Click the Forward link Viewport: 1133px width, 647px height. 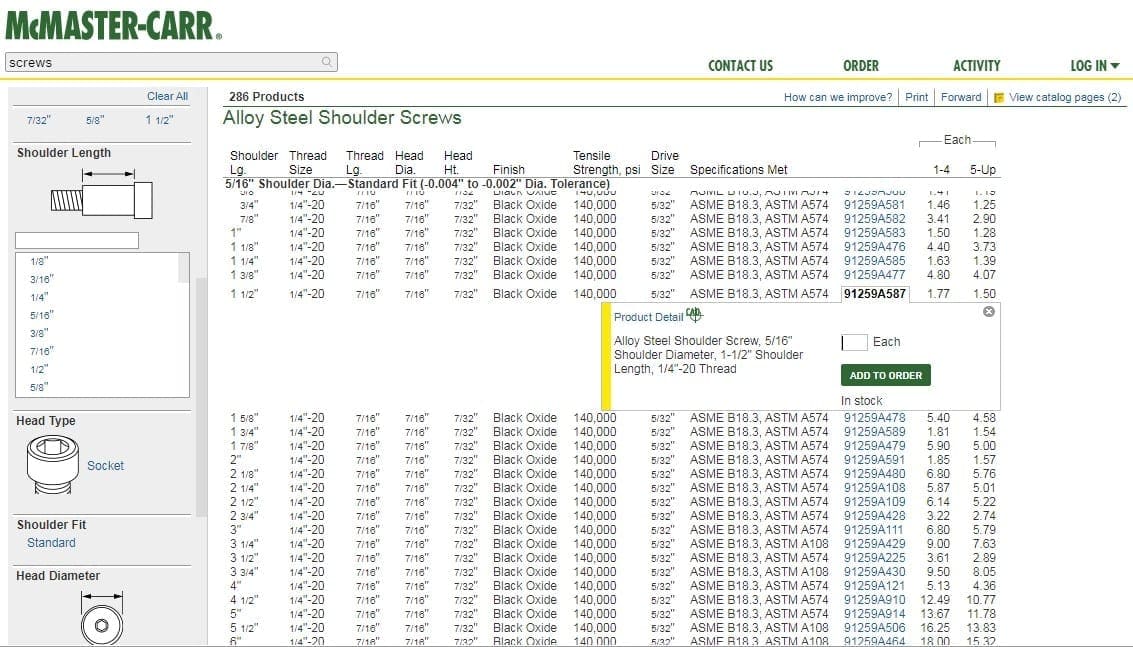[x=961, y=97]
